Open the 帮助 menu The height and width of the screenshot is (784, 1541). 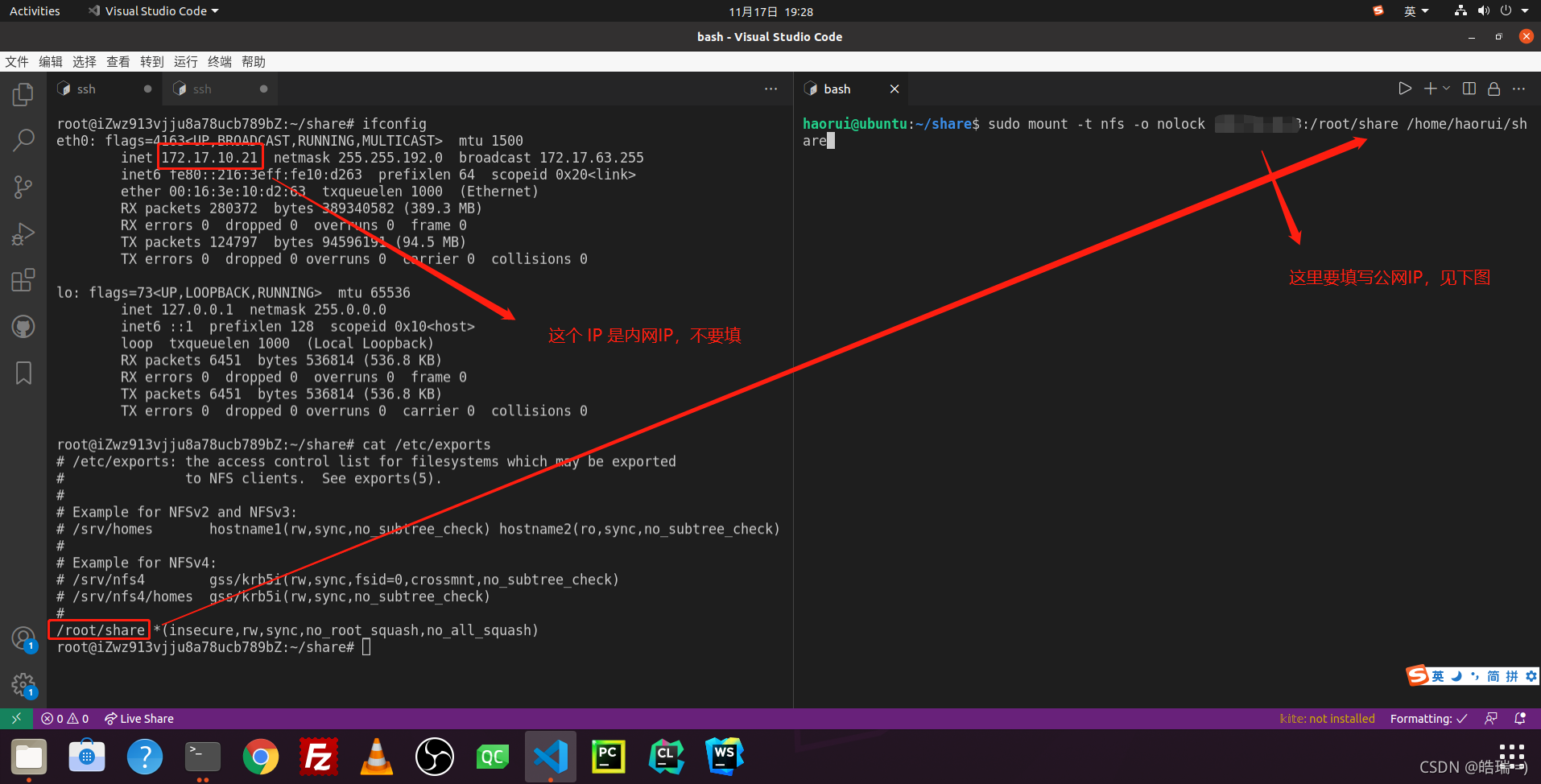pyautogui.click(x=254, y=62)
